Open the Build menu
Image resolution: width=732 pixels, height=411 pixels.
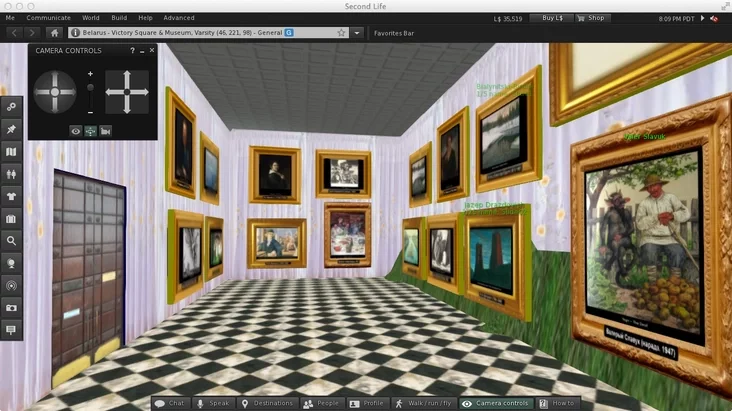click(x=119, y=18)
